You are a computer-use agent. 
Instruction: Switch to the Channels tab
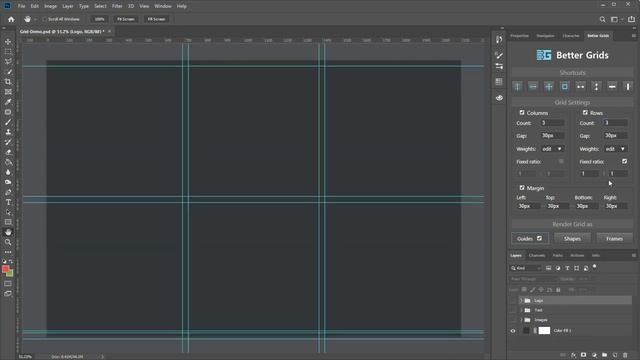tap(537, 256)
